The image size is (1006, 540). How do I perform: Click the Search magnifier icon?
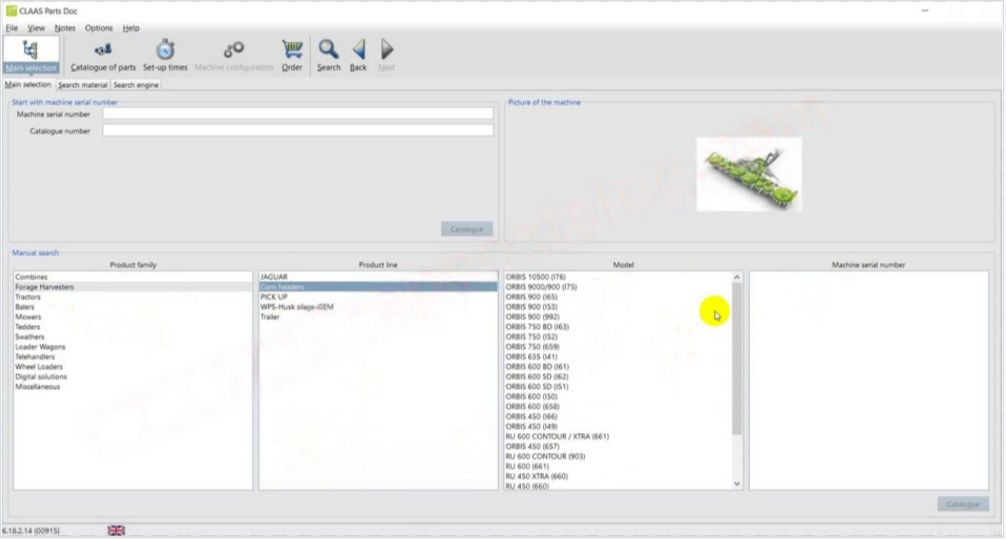click(328, 54)
